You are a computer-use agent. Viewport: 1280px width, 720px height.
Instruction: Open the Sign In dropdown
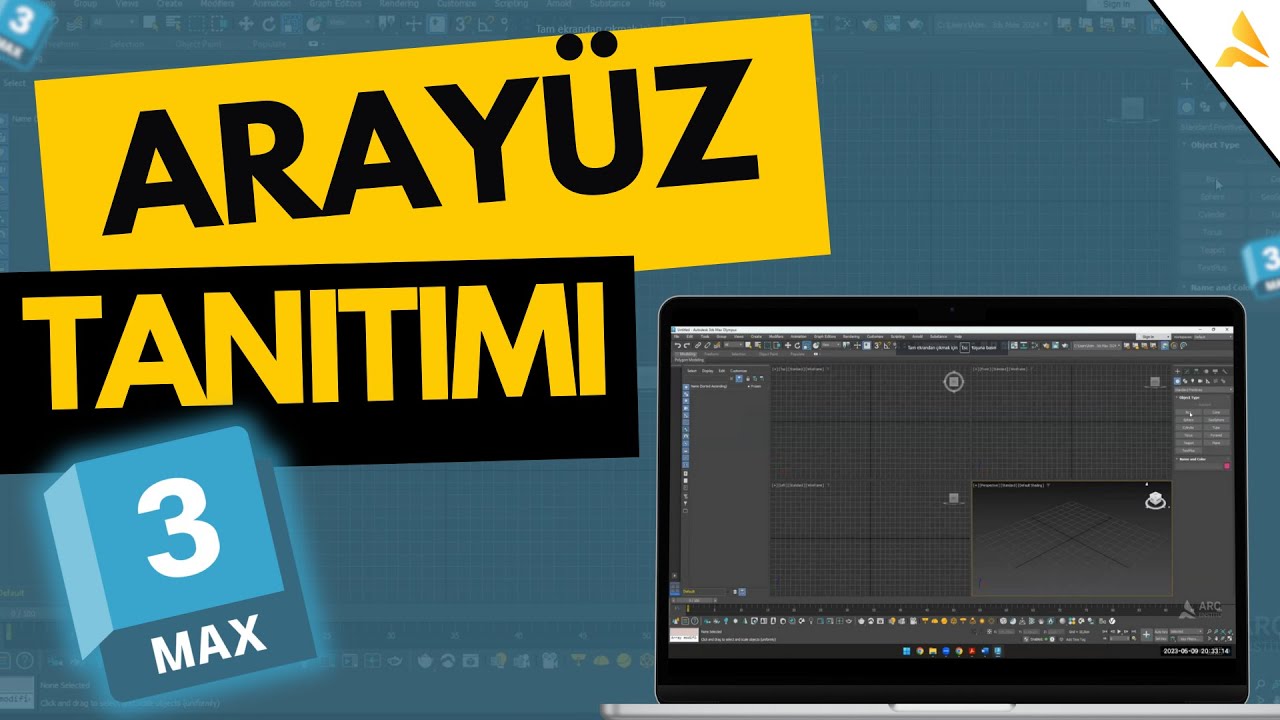tap(1153, 337)
